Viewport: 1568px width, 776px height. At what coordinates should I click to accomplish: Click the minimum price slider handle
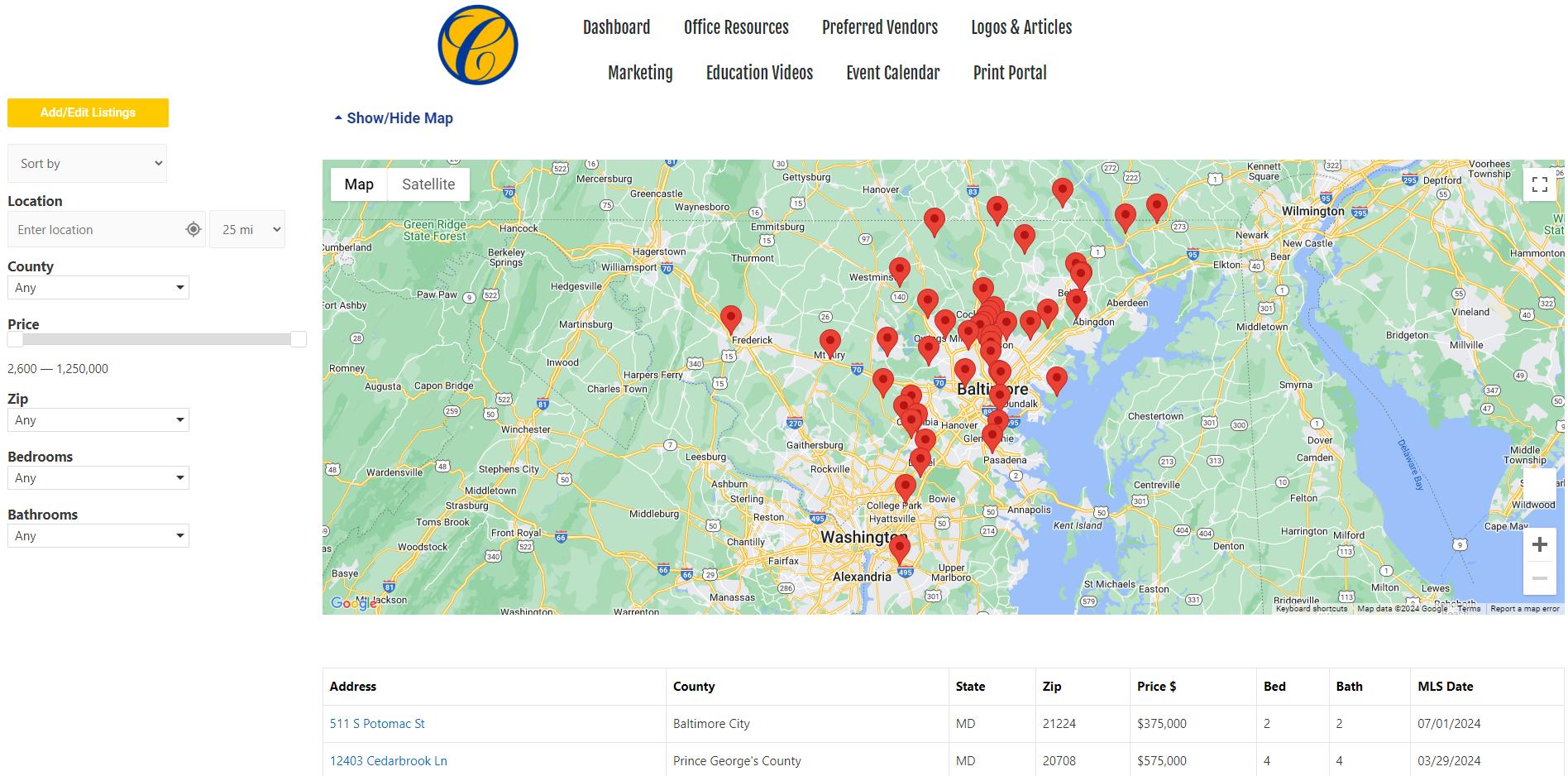pyautogui.click(x=16, y=339)
